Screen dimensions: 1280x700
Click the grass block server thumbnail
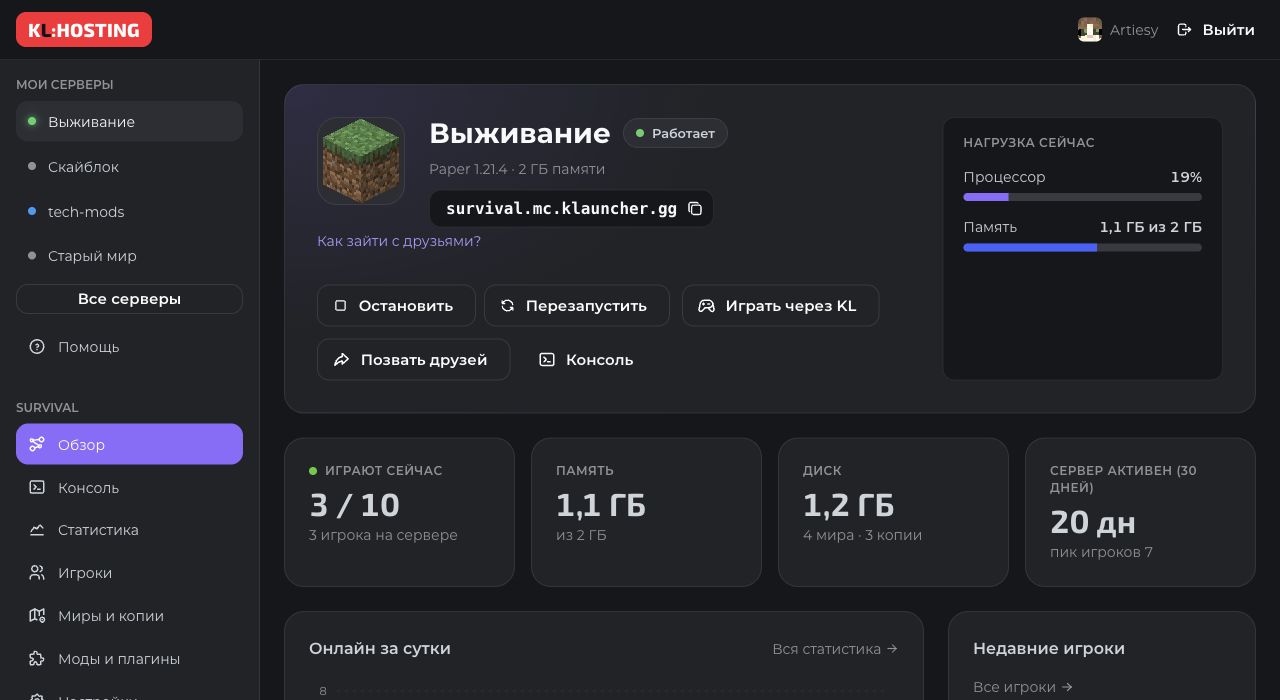click(x=361, y=161)
